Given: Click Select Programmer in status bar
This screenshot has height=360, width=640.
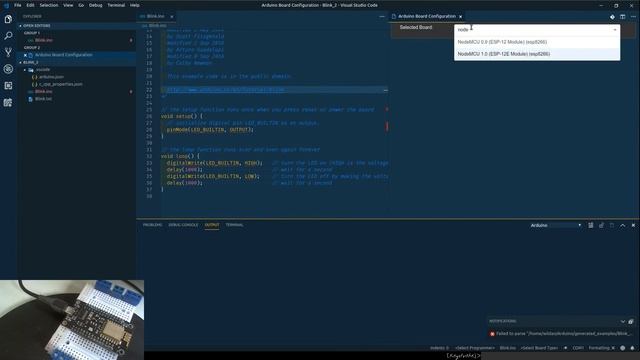Looking at the screenshot, I should (475, 348).
